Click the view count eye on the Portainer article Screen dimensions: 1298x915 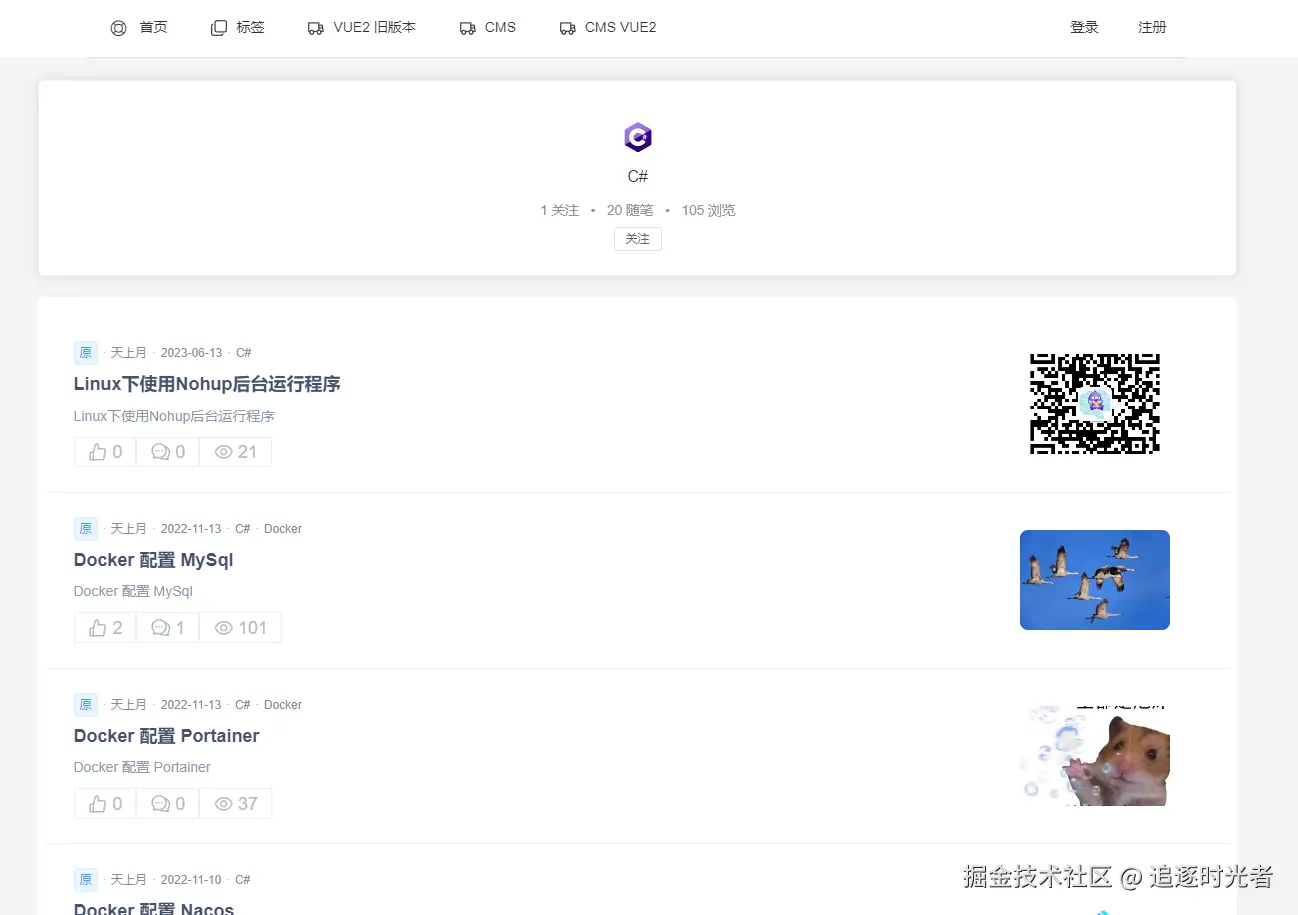(224, 804)
